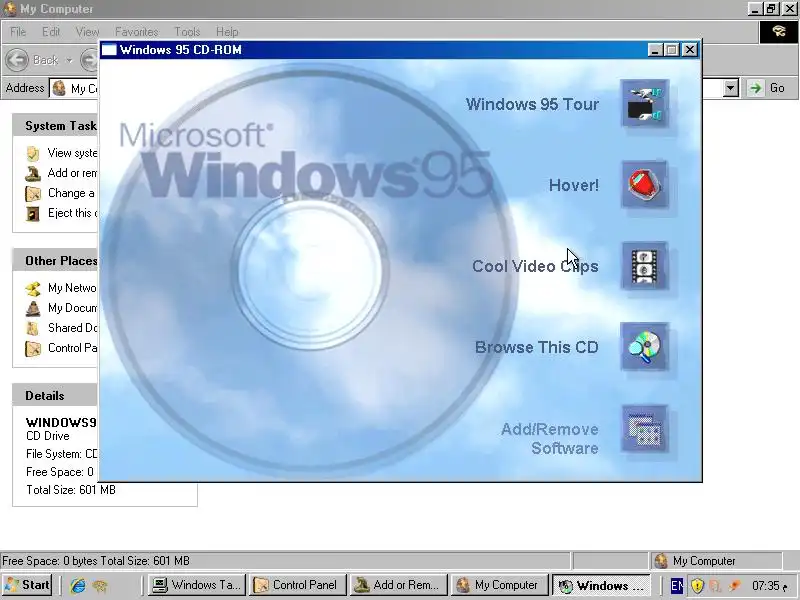Viewport: 800px width, 600px height.
Task: Collapse the Other Places panel header
Action: (55, 261)
